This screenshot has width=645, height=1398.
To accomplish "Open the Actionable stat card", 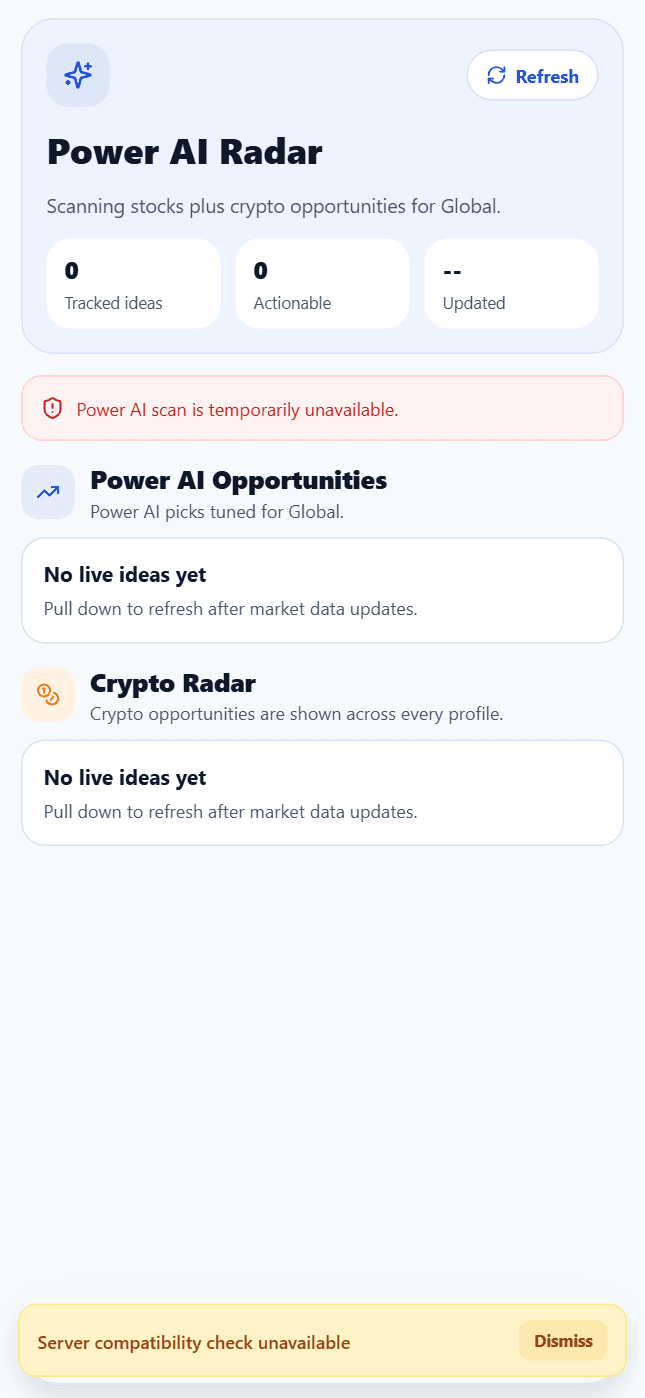I will (x=322, y=284).
